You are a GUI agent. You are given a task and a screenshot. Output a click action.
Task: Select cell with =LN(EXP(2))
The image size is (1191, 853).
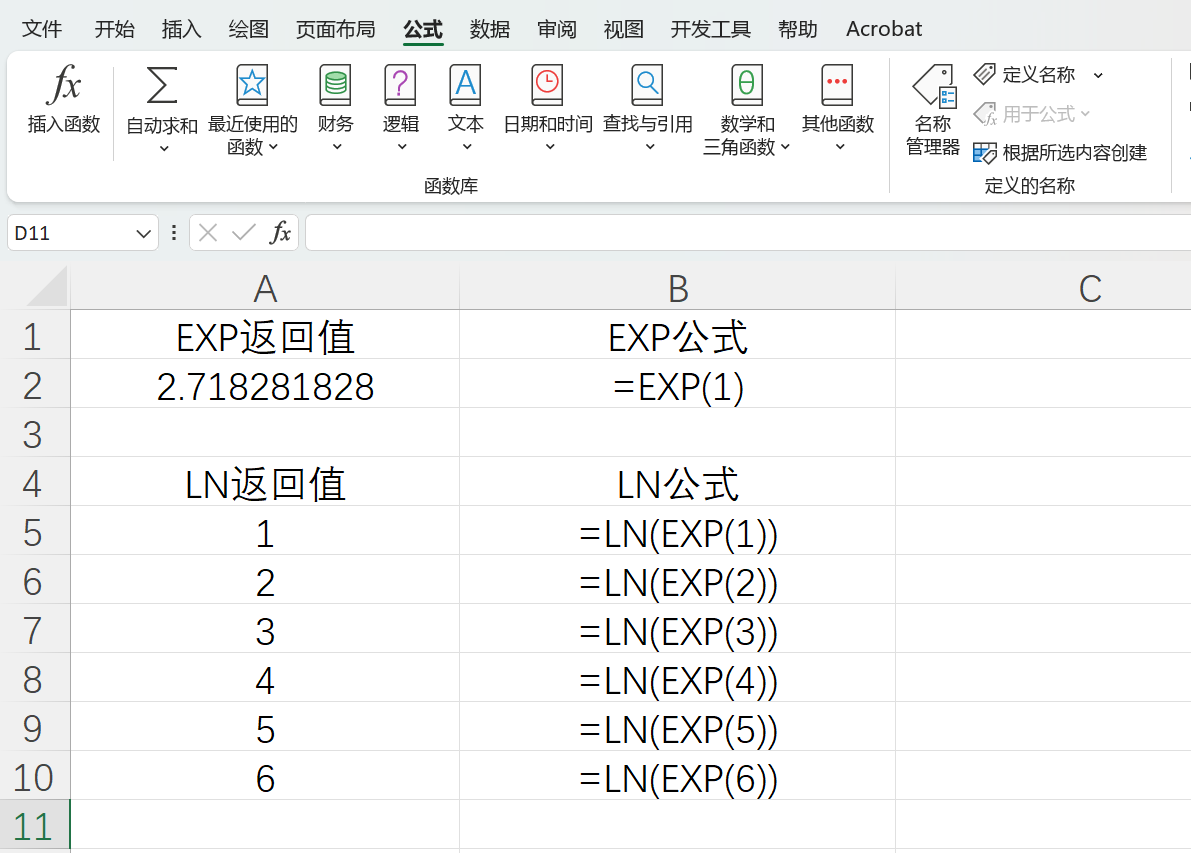click(x=678, y=582)
